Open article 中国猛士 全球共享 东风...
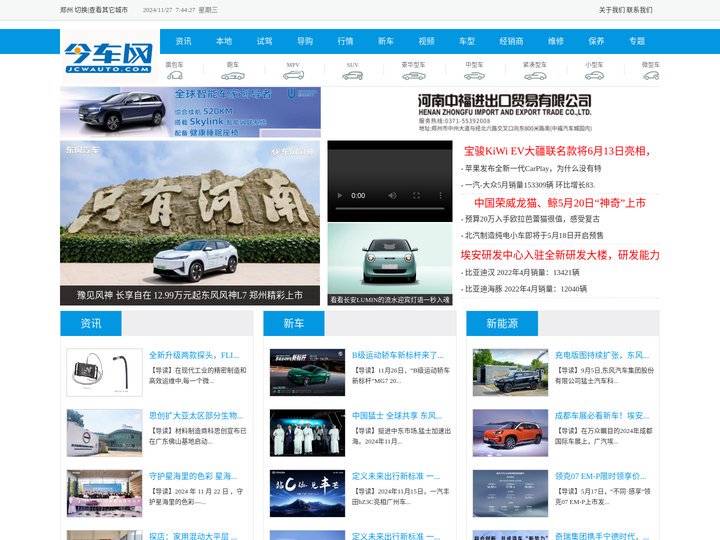 point(397,416)
